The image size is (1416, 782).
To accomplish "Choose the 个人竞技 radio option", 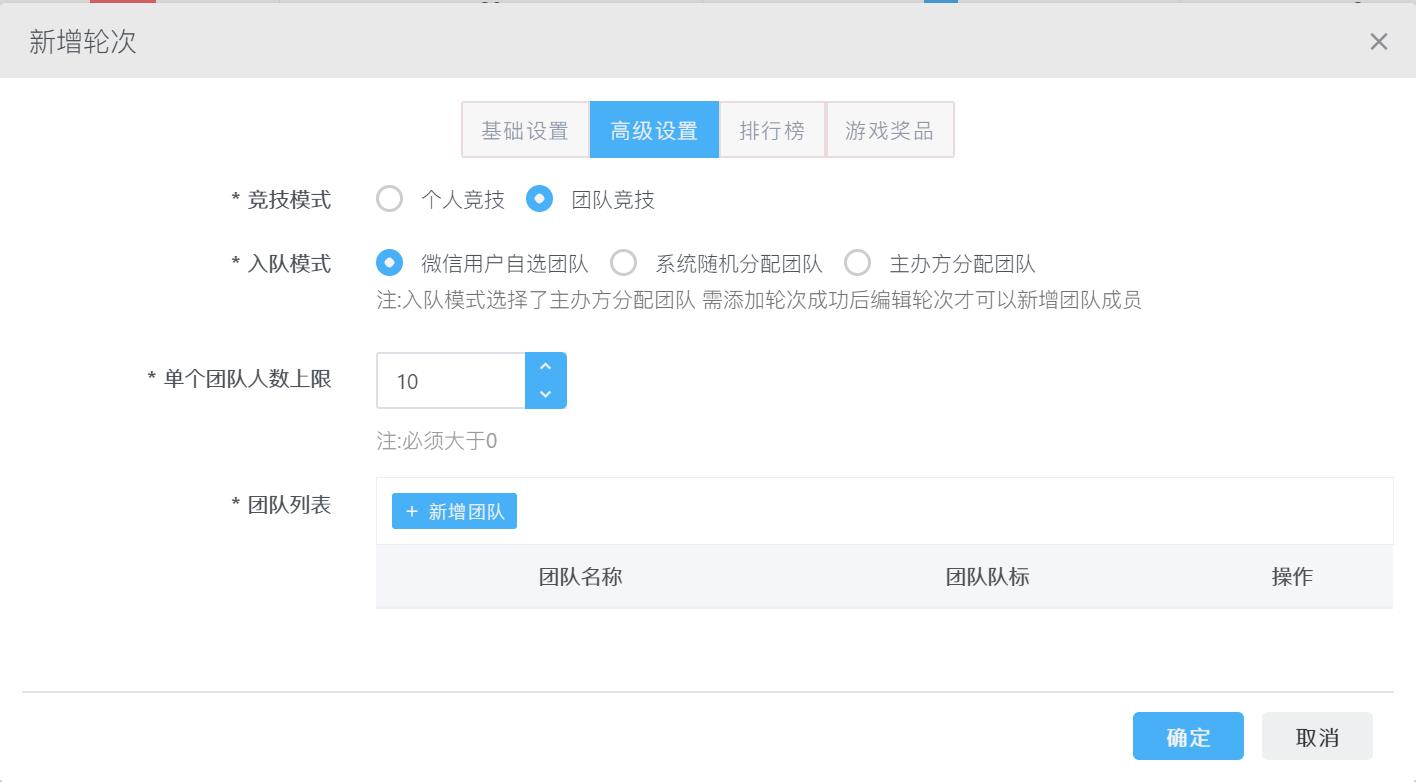I will tap(390, 199).
